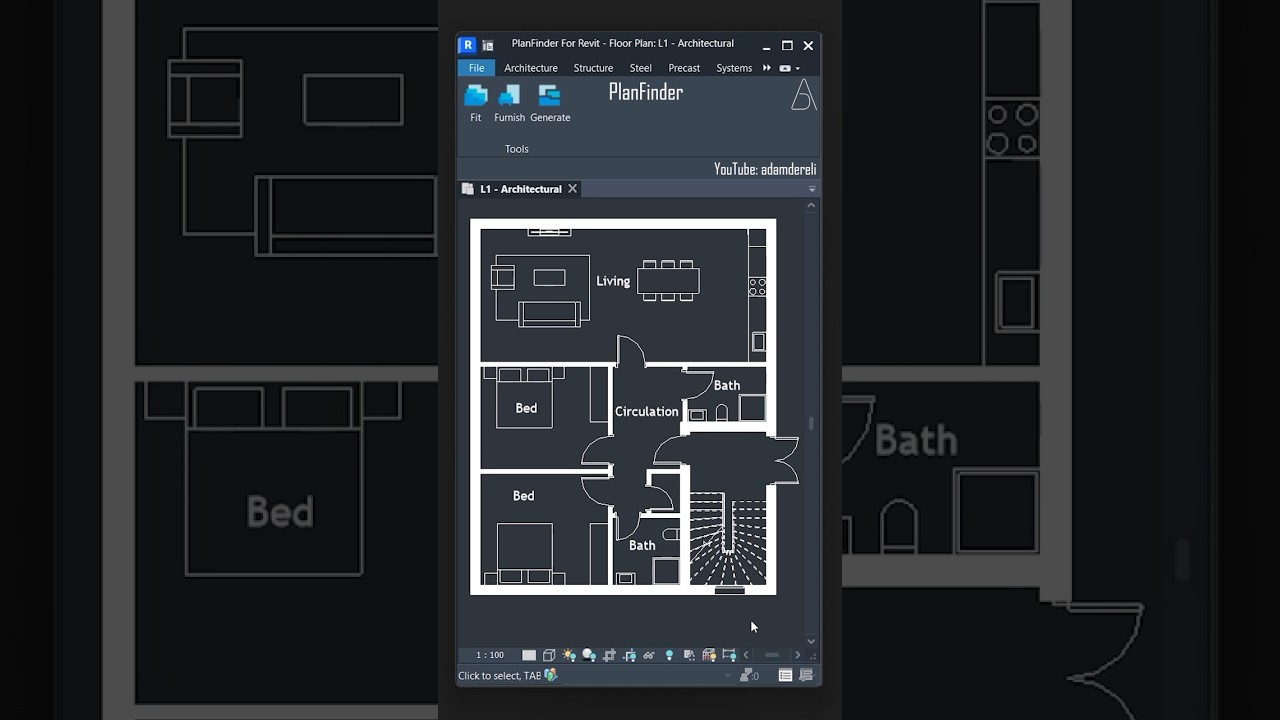This screenshot has width=1280, height=720.
Task: Click the rightmost status bar list icon
Action: point(806,676)
